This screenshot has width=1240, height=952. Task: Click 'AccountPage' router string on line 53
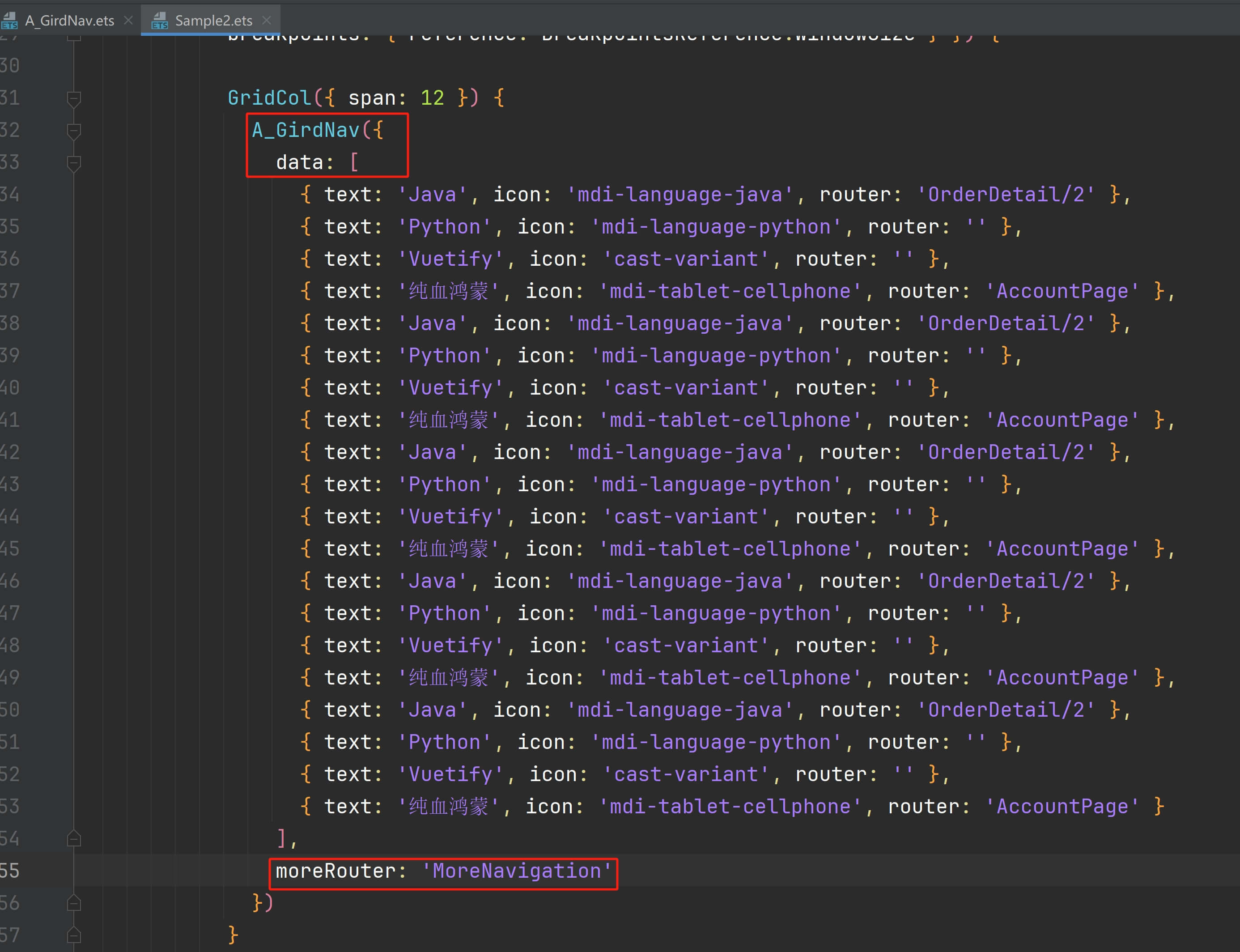pos(1062,806)
